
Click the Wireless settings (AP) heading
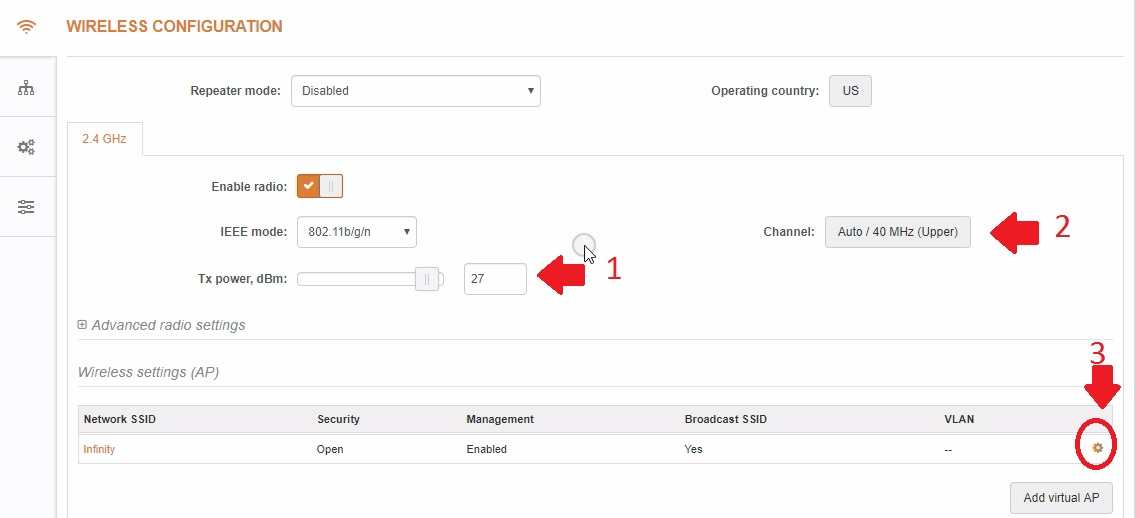tap(148, 373)
